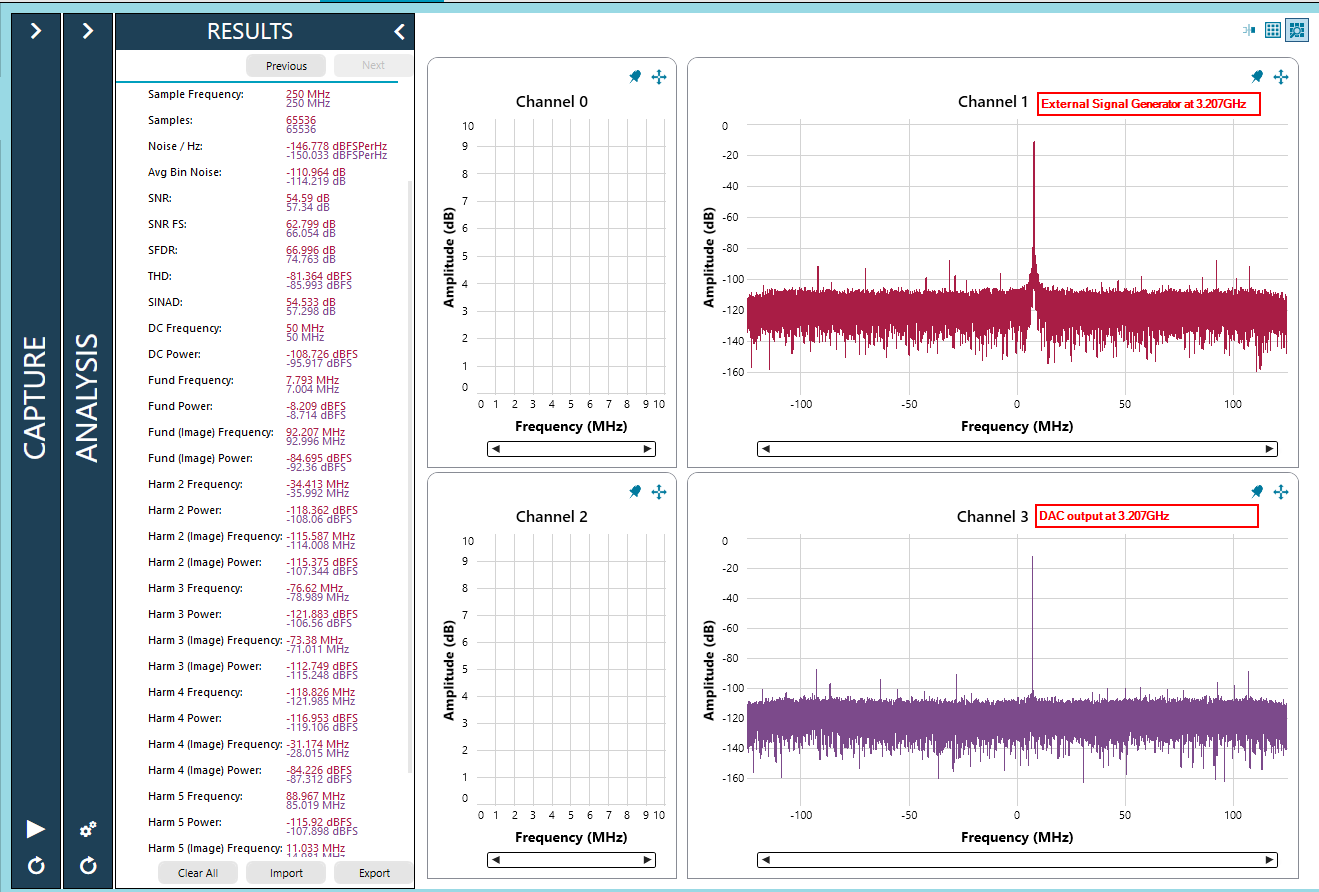Pin the Channel 0 plot
This screenshot has width=1319, height=892.
(x=635, y=77)
